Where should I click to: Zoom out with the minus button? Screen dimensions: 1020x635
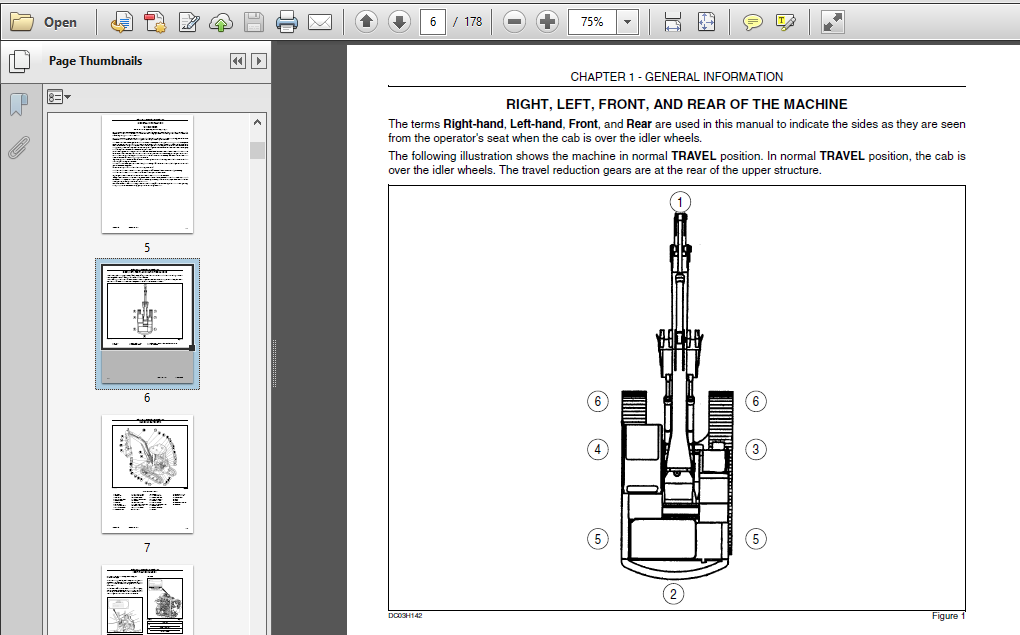(x=514, y=22)
